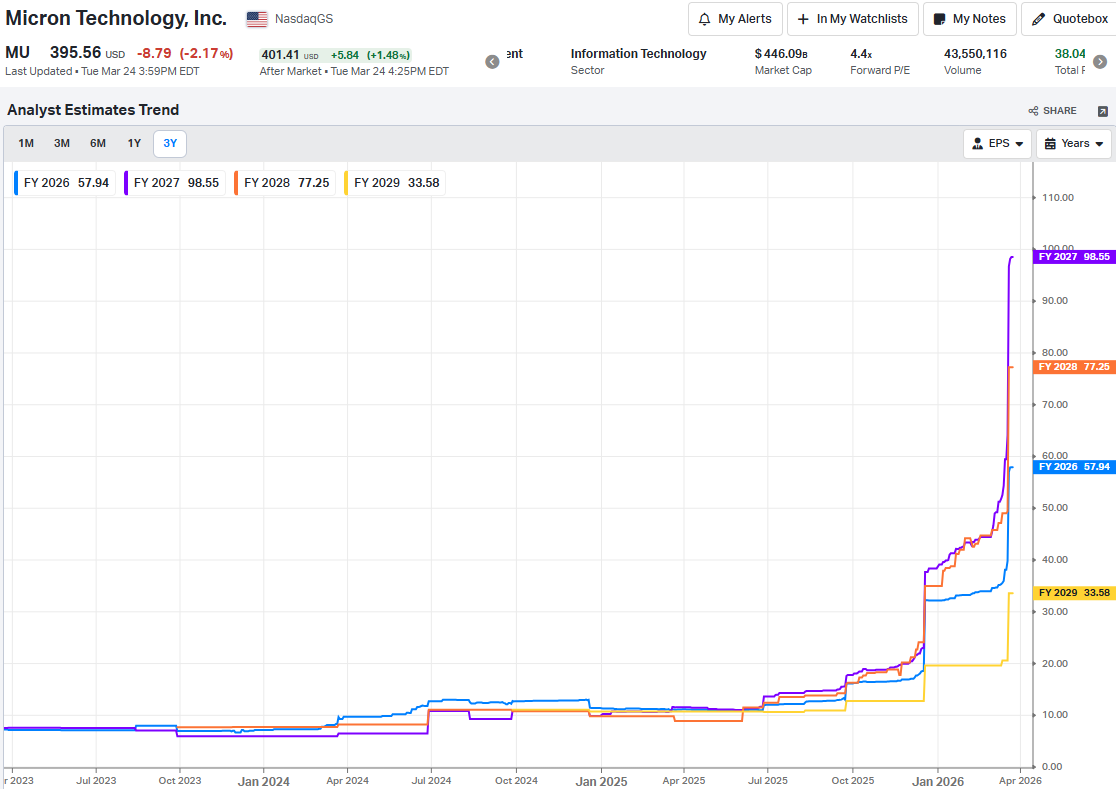This screenshot has height=789, width=1116.
Task: Toggle the FY 2027 legend series
Action: pyautogui.click(x=174, y=183)
